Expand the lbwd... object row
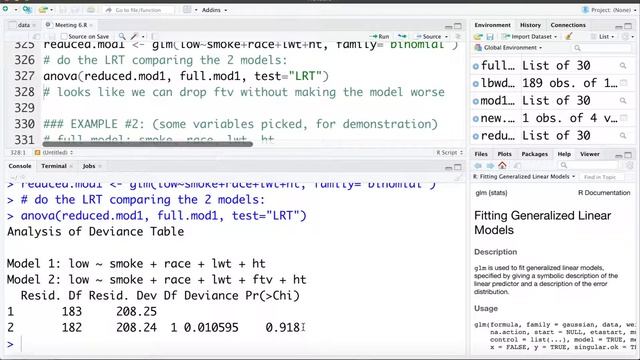640x360 pixels. coord(476,83)
